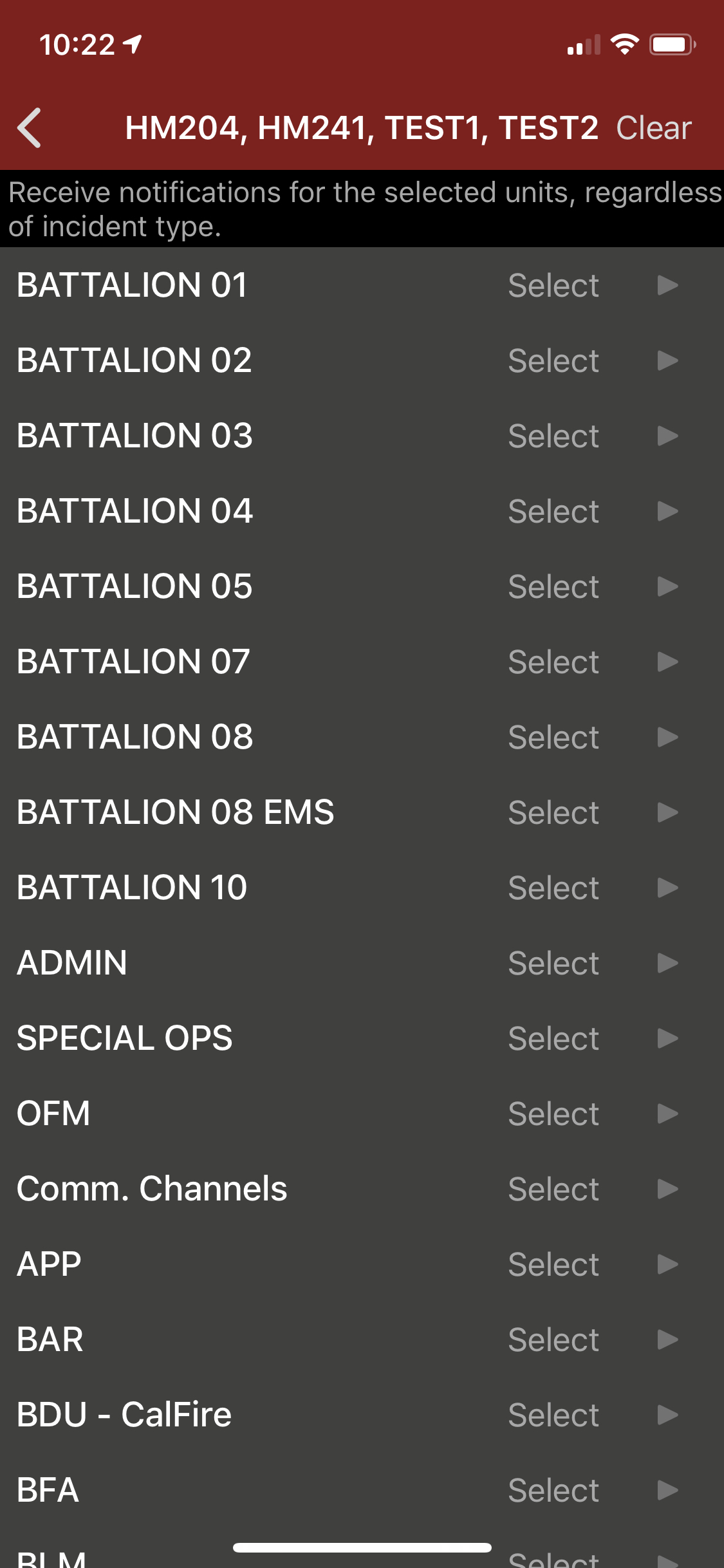Tap the location arrow beside the time
The image size is (724, 1568).
coord(133,44)
